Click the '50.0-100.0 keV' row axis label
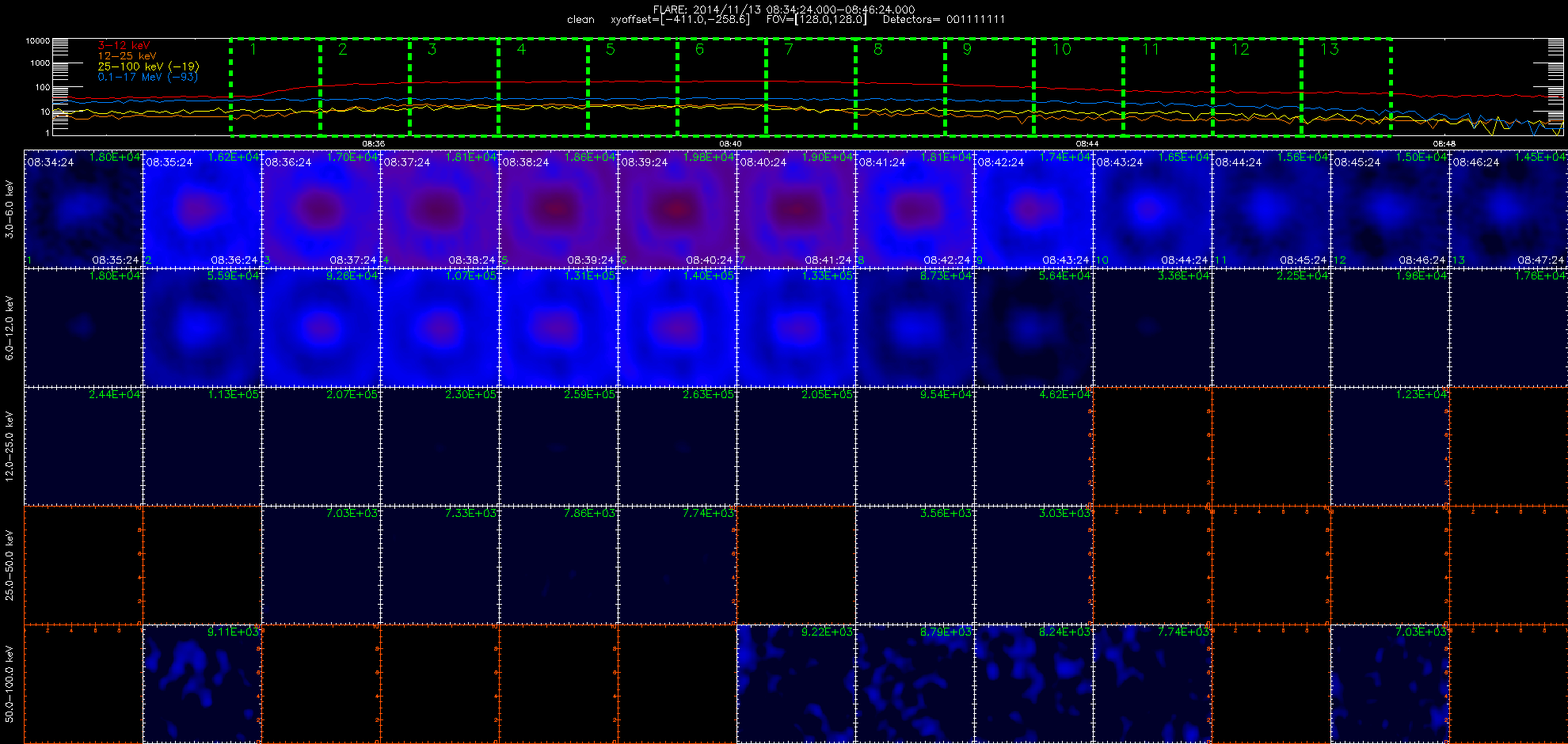The height and width of the screenshot is (744, 1568). click(10, 684)
